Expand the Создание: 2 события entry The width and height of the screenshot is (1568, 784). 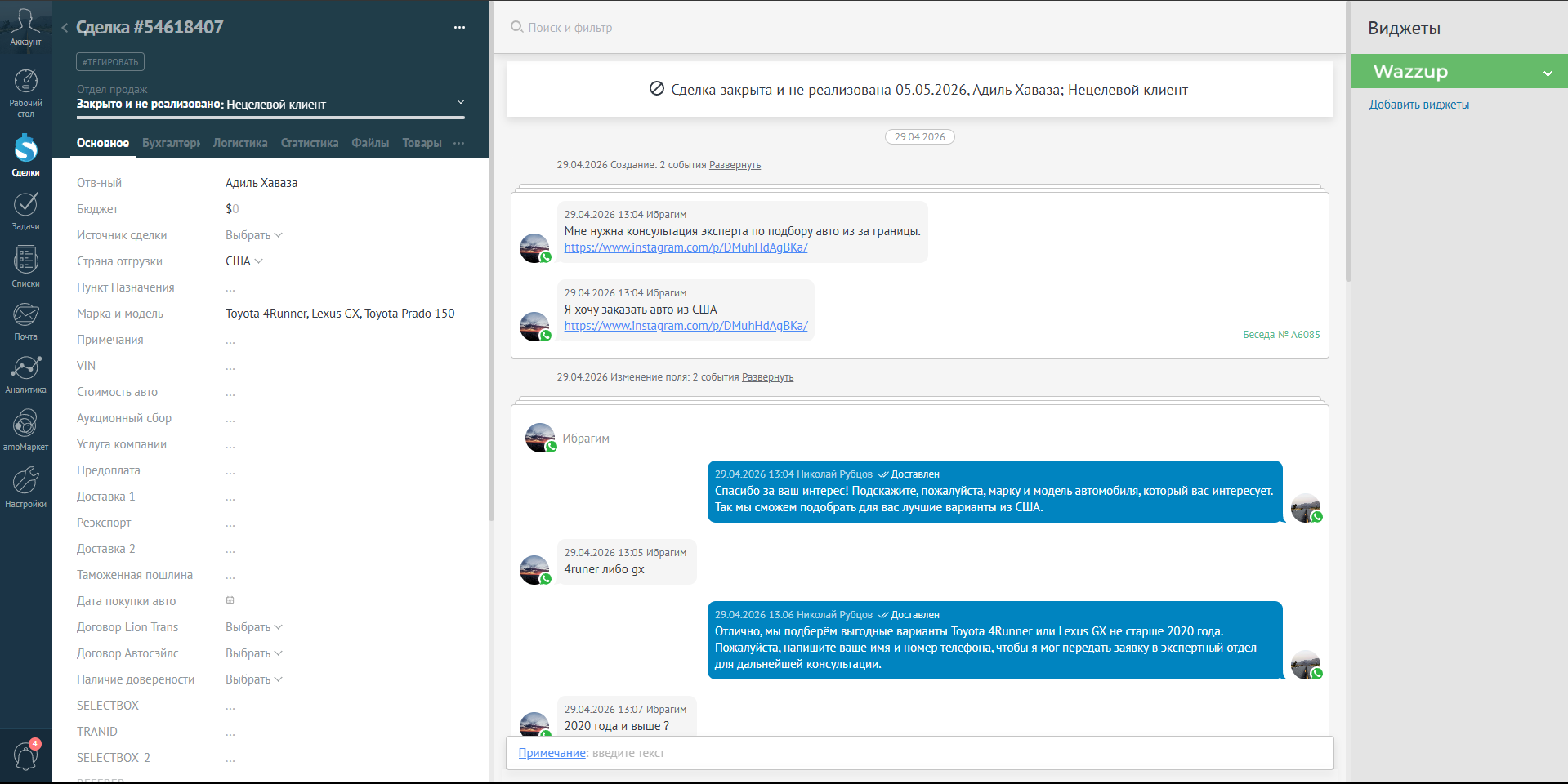735,165
